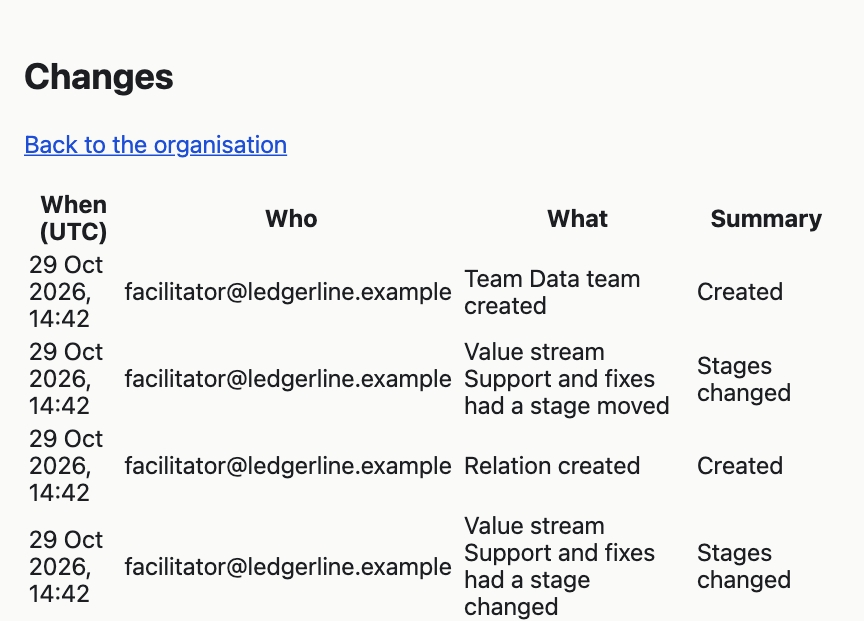The image size is (864, 621).
Task: Open the Back to the organisation link
Action: coord(155,145)
